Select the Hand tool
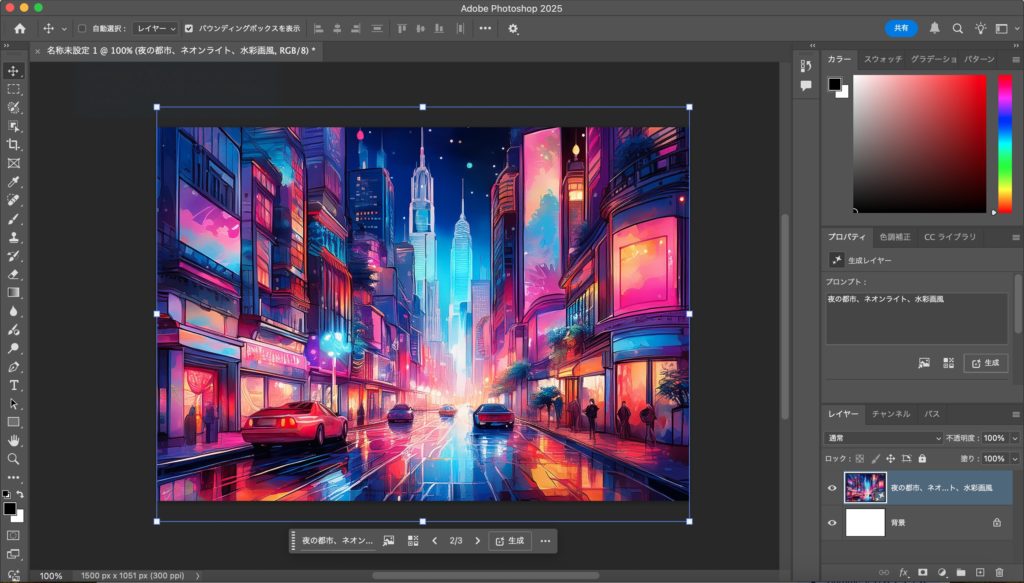Viewport: 1024px width, 583px height. coord(14,440)
